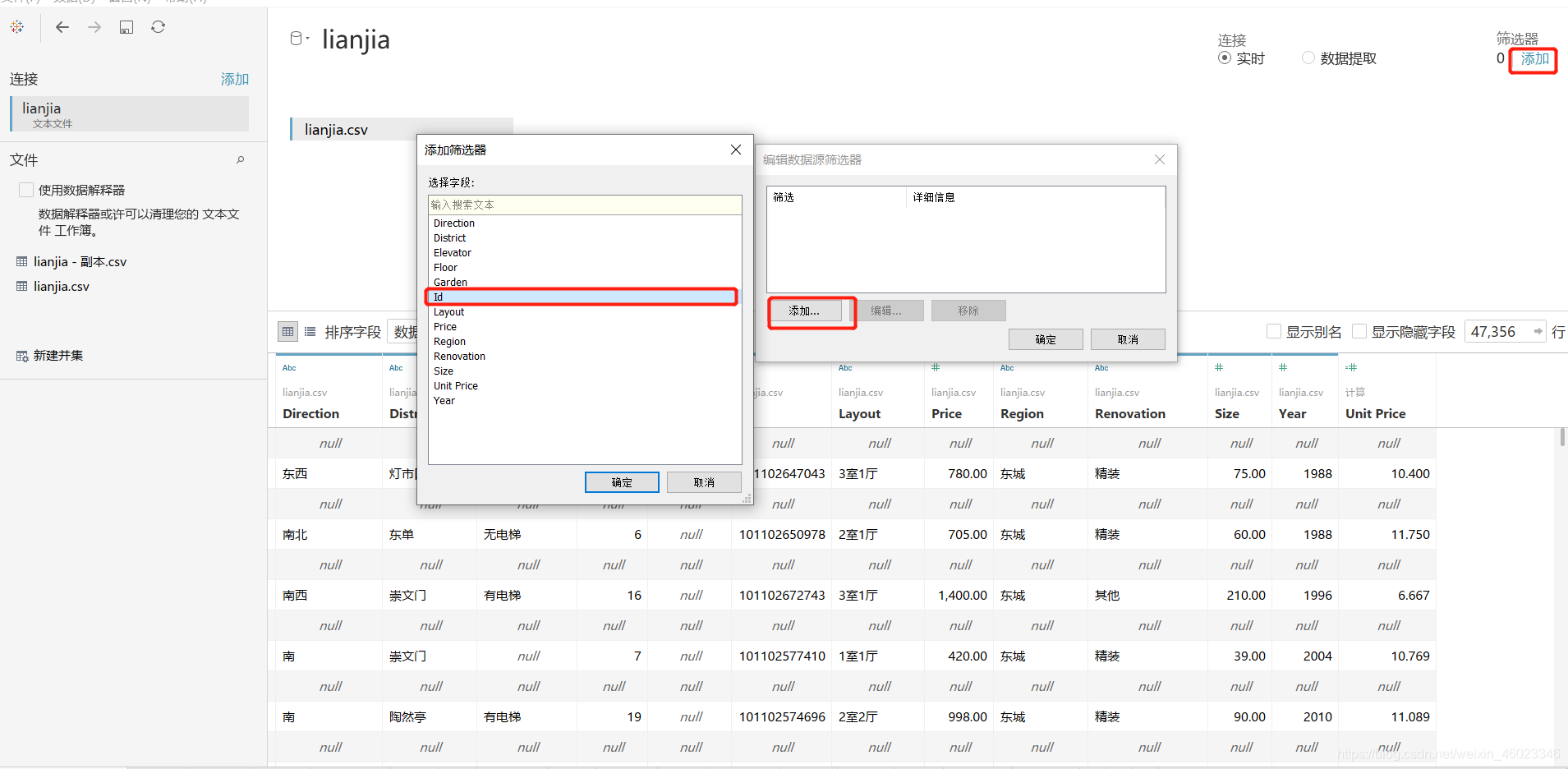
Task: Click the number type icon above Price
Action: tap(936, 367)
